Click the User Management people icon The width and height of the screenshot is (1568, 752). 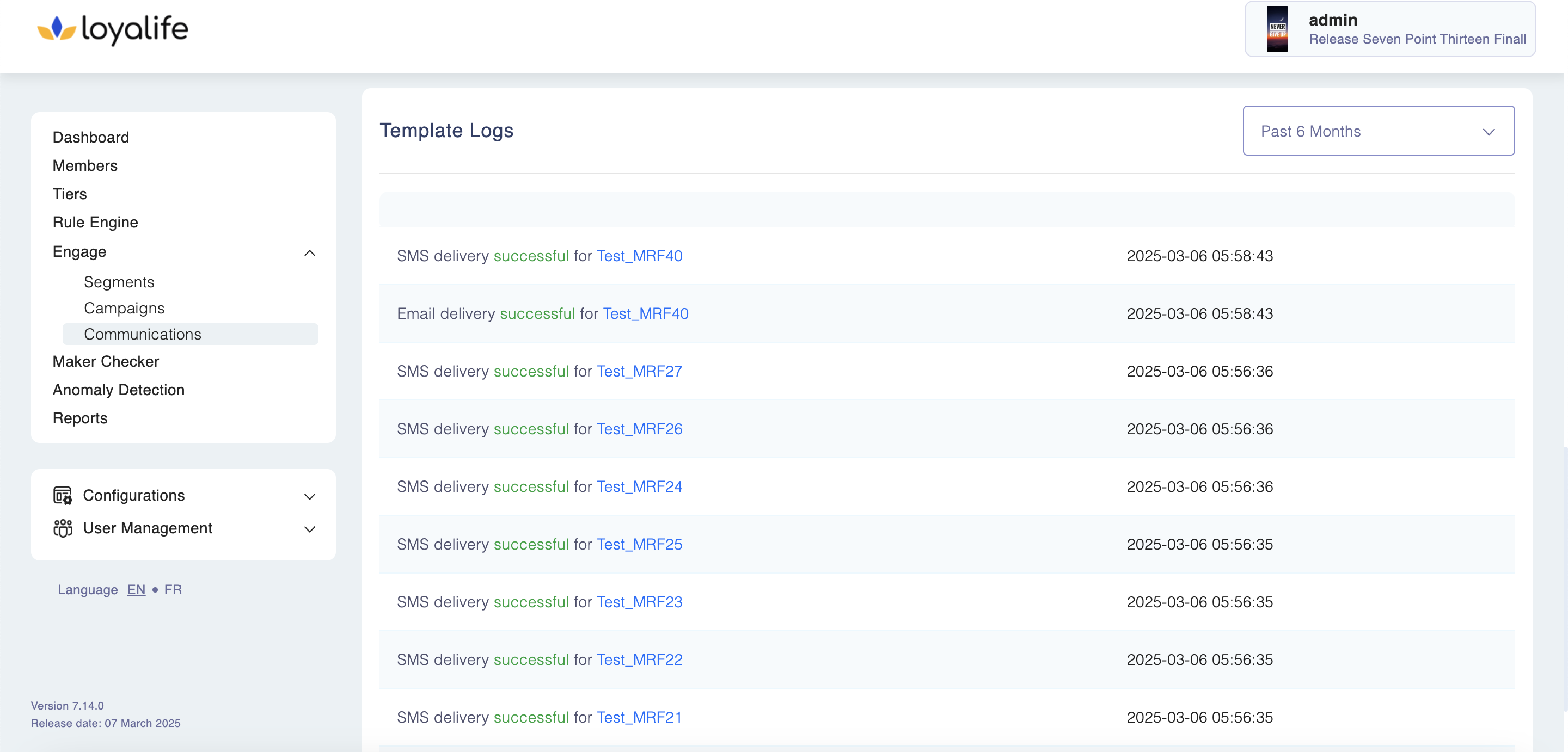pyautogui.click(x=63, y=528)
